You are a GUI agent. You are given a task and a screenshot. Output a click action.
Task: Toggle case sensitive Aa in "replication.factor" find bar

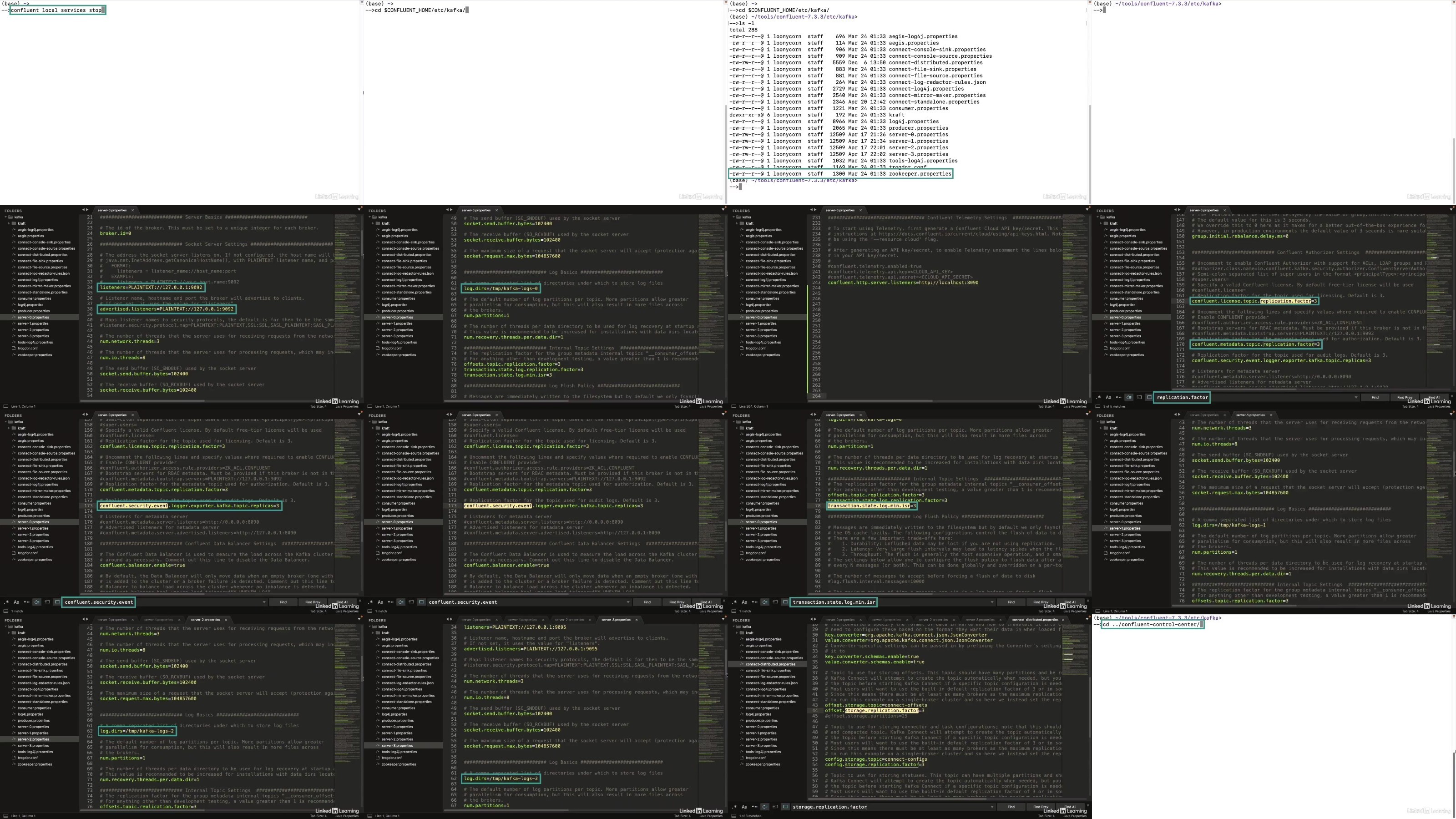1108,397
